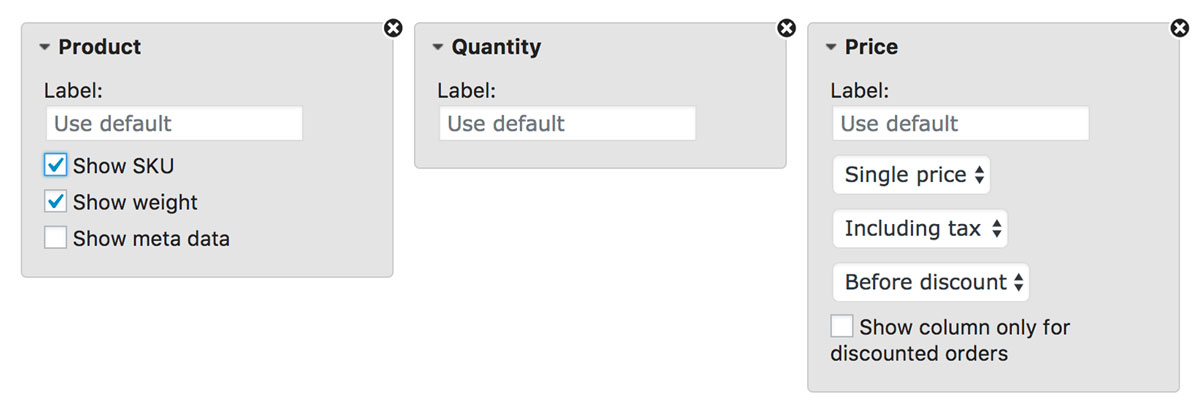This screenshot has height=417, width=1200.
Task: Open the Including tax dropdown
Action: [x=919, y=229]
